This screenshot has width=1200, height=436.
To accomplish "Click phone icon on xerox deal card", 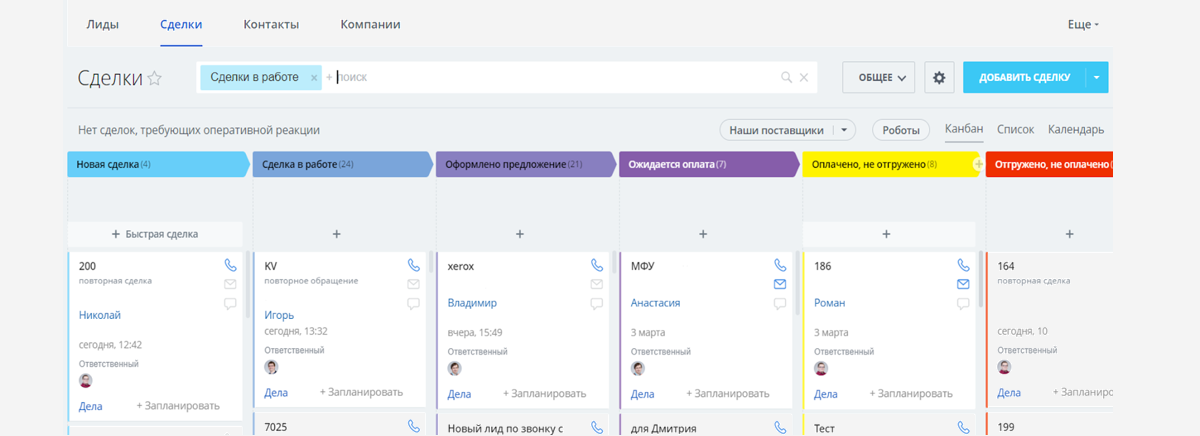I will 597,266.
